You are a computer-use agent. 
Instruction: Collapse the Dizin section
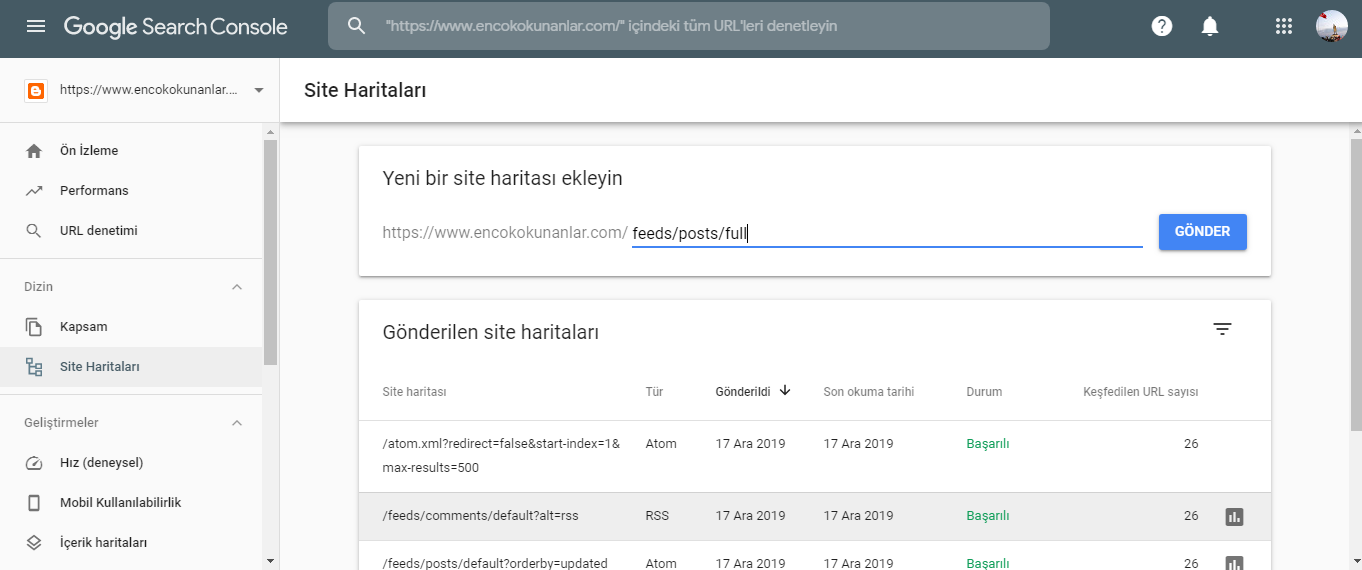[237, 287]
